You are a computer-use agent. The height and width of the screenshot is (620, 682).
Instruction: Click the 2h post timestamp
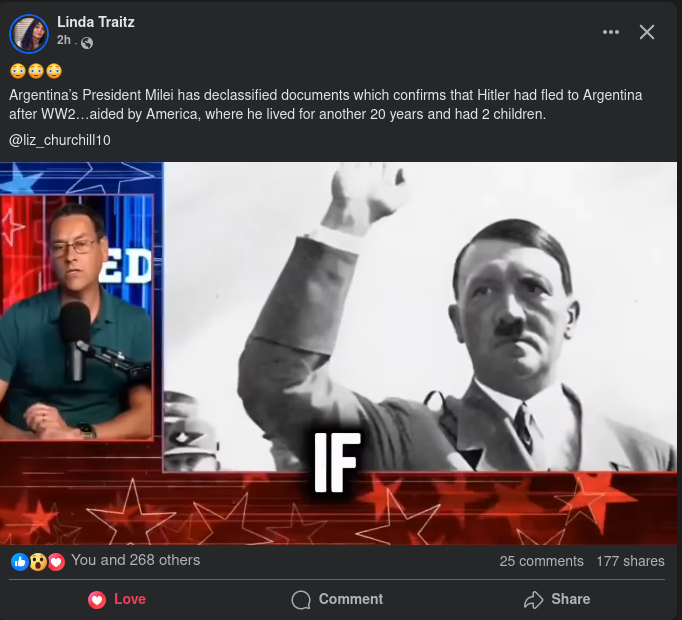pos(63,42)
